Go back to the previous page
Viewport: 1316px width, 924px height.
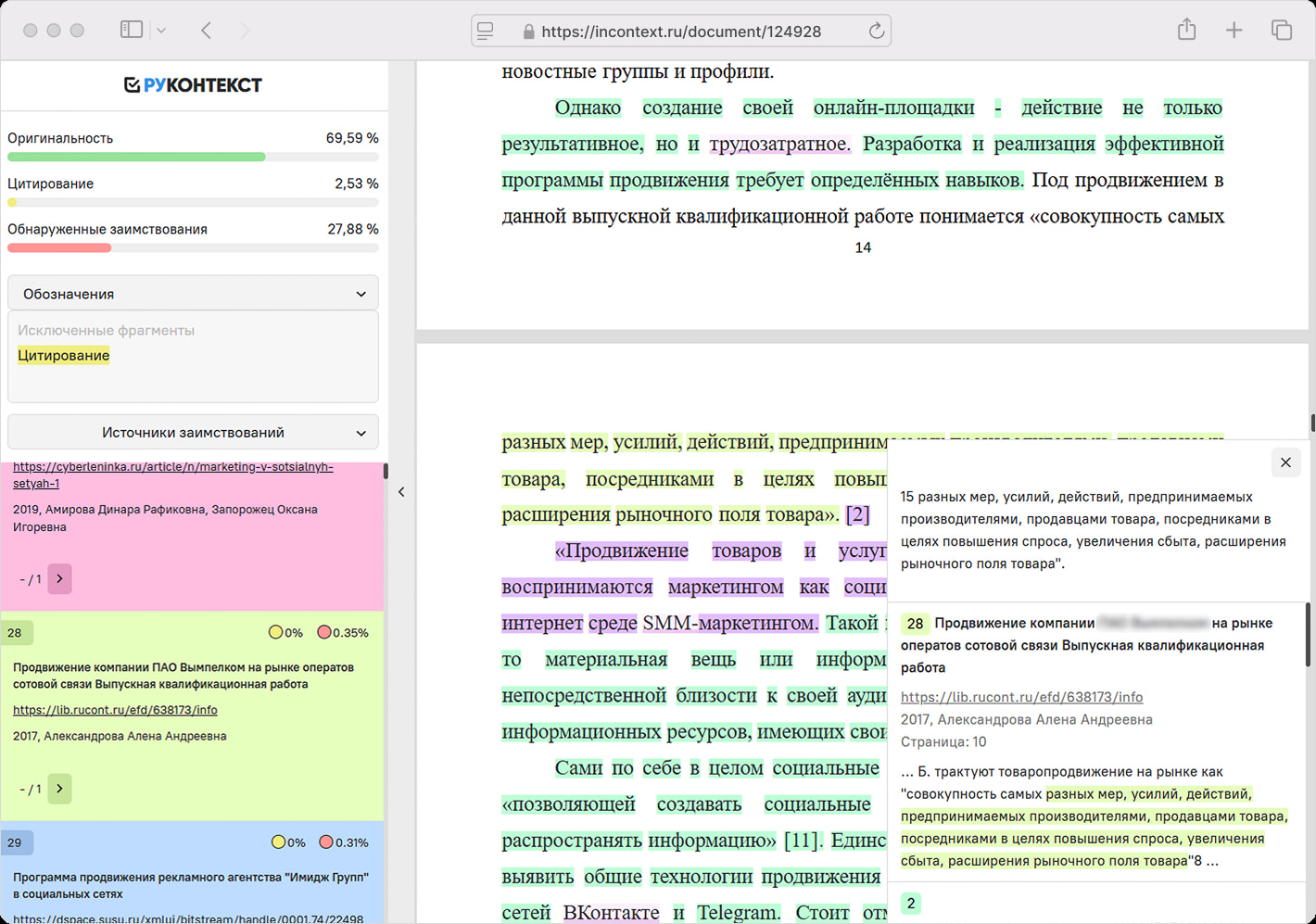click(x=207, y=31)
